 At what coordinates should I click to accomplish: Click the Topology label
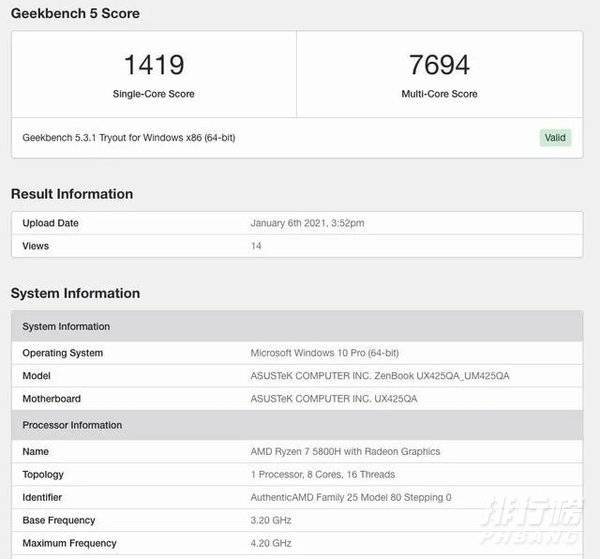43,474
